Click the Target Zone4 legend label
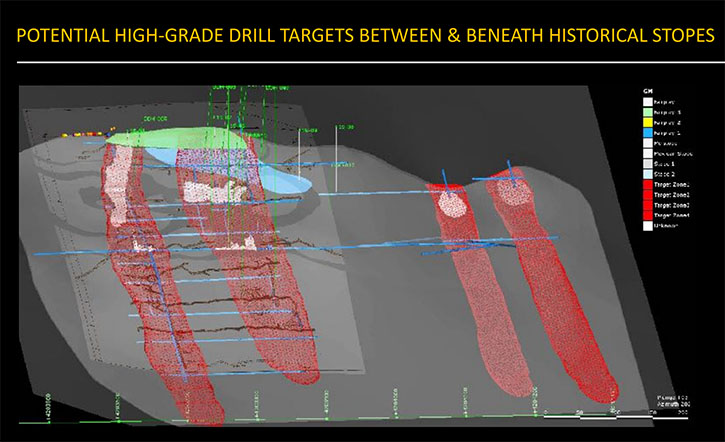The height and width of the screenshot is (442, 725). click(x=671, y=215)
